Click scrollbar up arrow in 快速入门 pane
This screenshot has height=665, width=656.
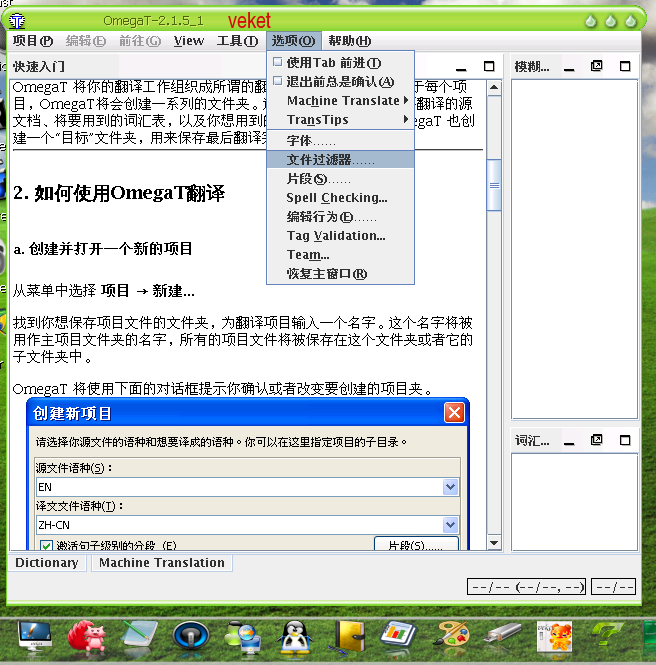pos(494,88)
